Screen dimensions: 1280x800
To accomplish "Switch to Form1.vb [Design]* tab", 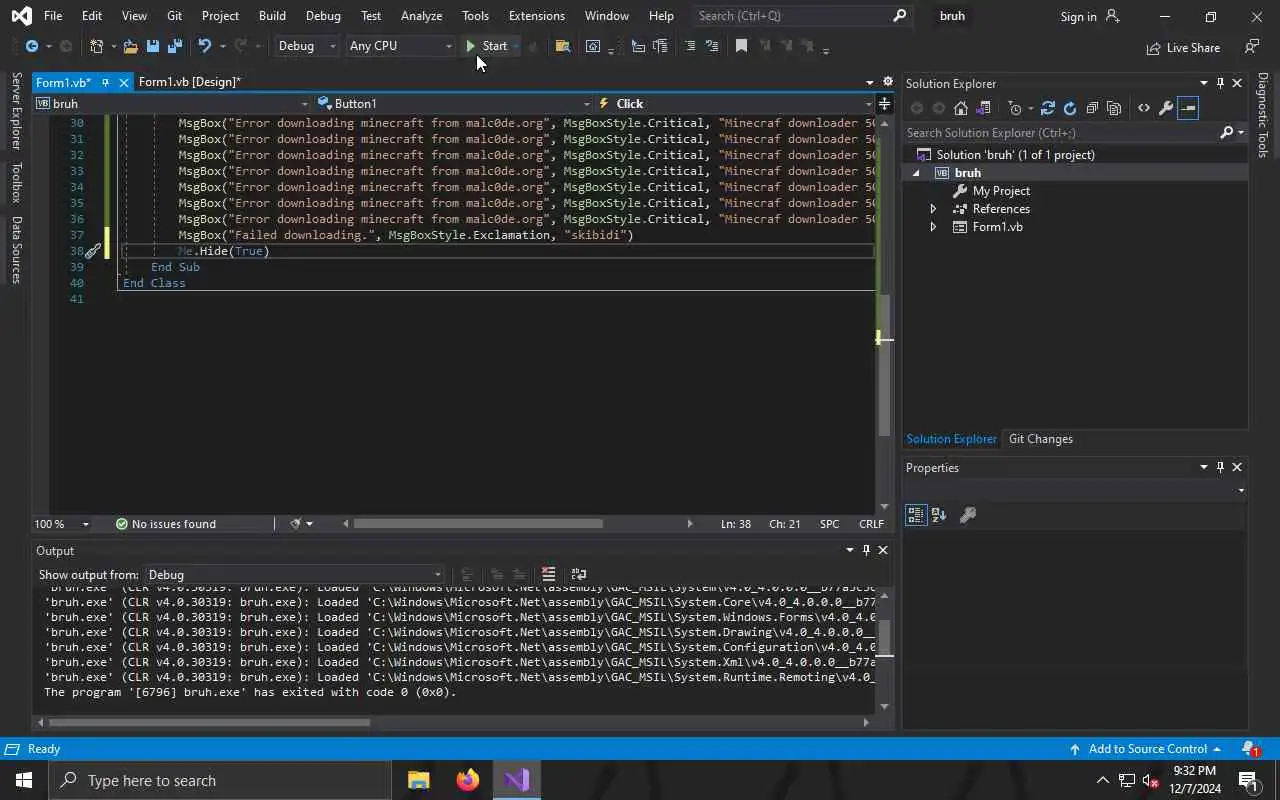I will coord(190,82).
